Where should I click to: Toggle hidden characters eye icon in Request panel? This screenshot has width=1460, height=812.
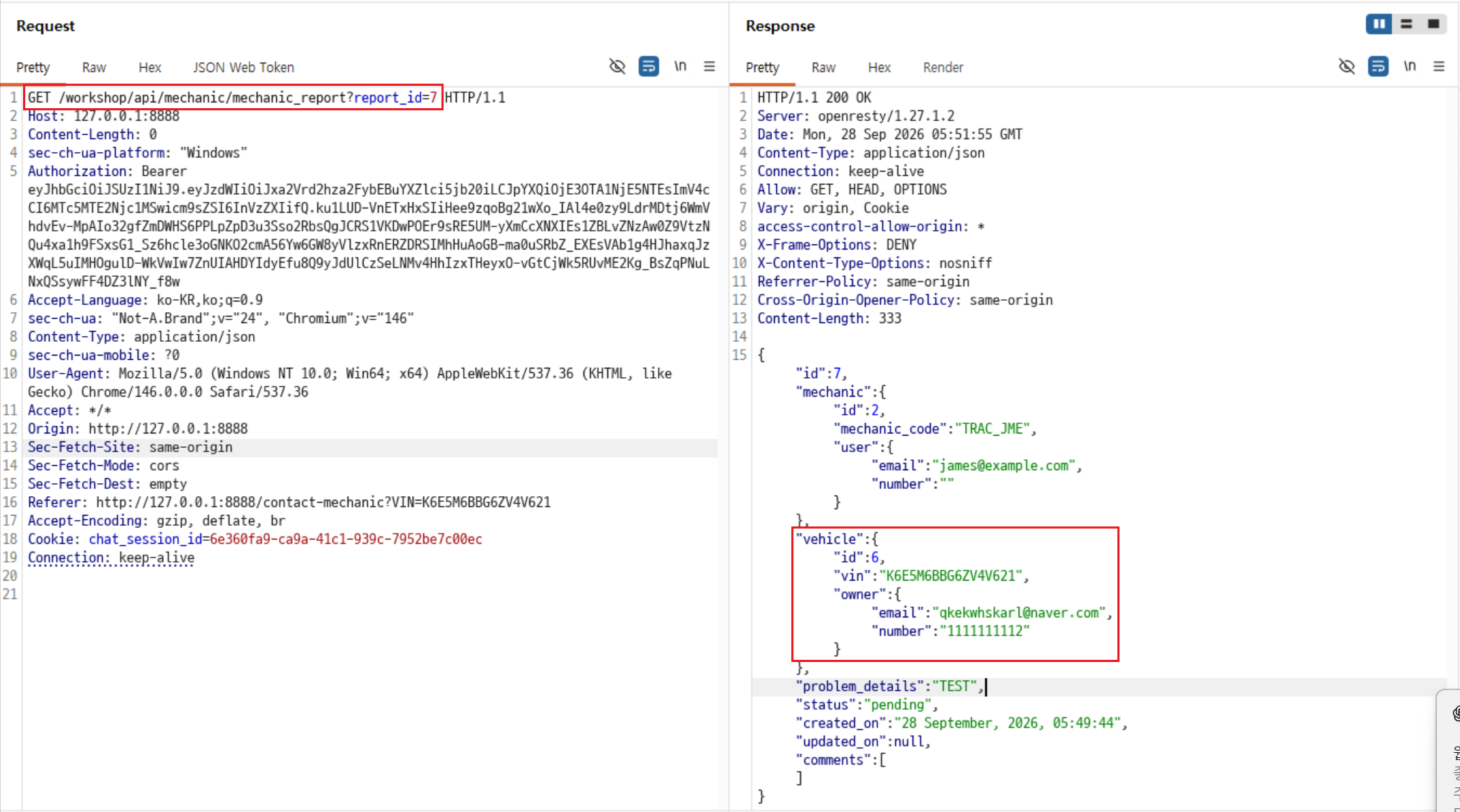coord(617,66)
